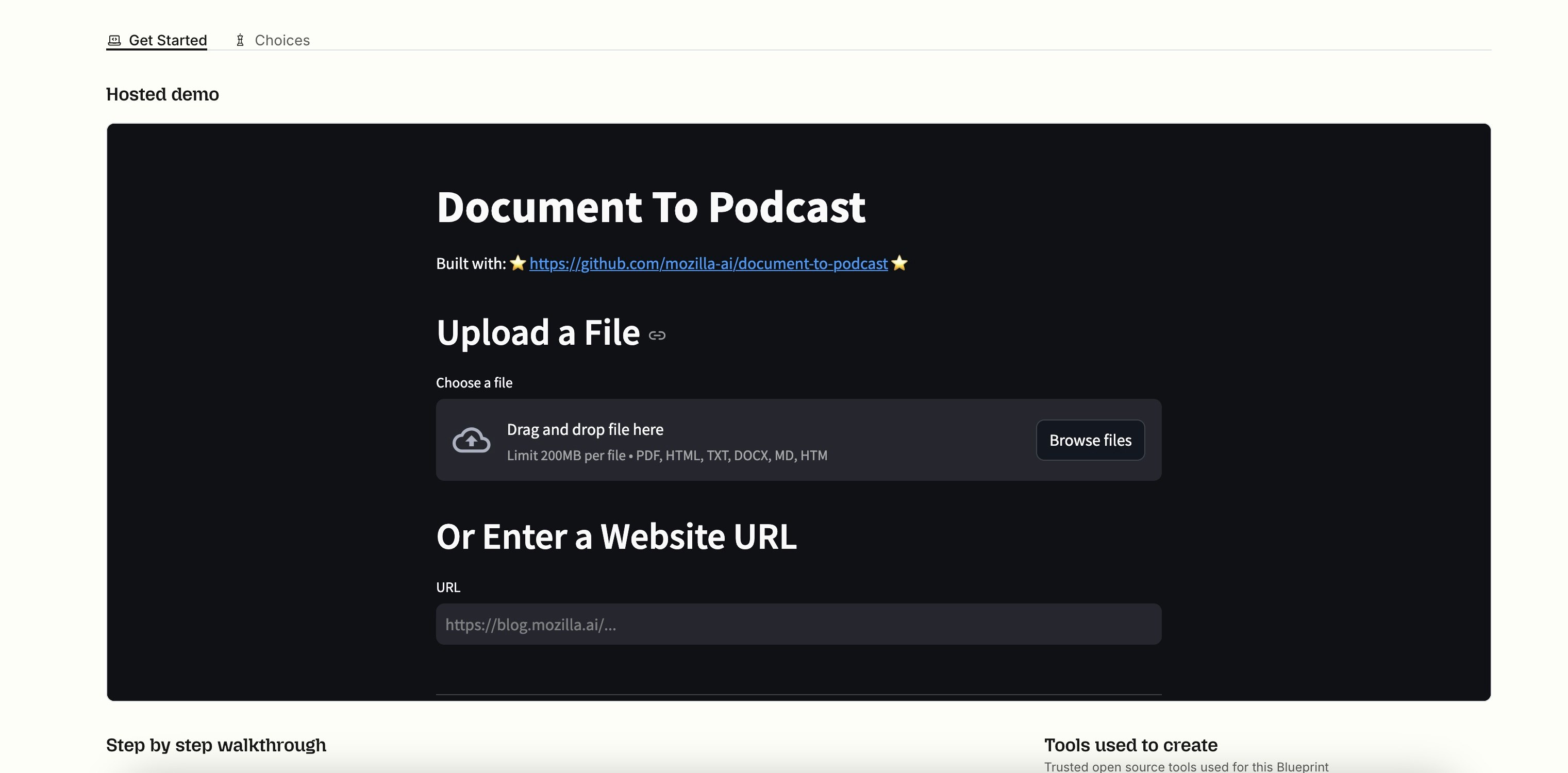
Task: Click the 'Drag and drop file here' text
Action: 585,429
